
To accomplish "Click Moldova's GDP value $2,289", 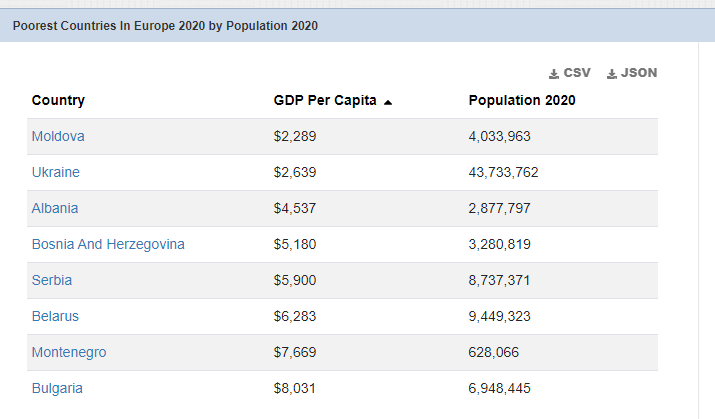I will tap(295, 136).
